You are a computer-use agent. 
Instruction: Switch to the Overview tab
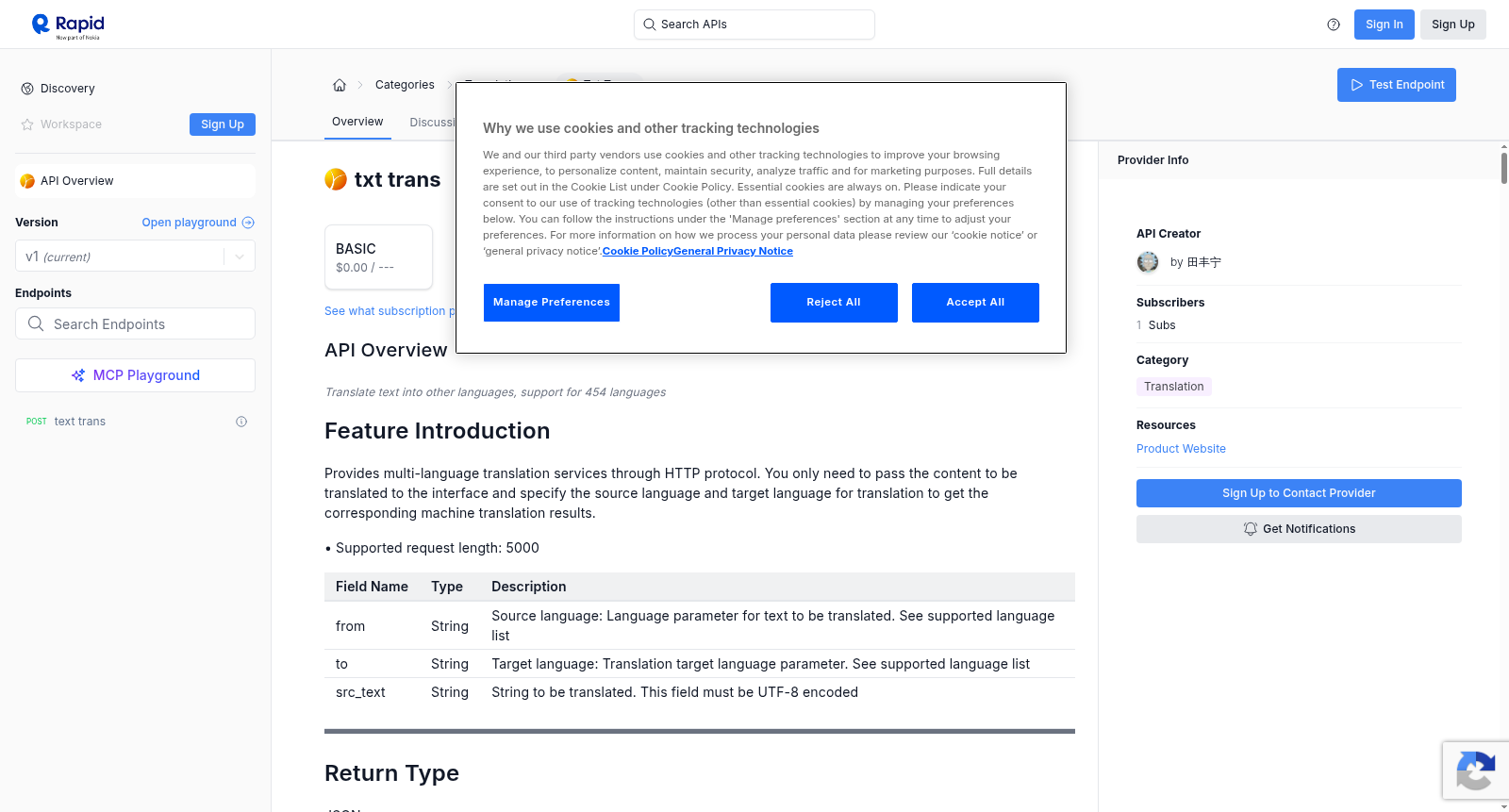pos(357,122)
